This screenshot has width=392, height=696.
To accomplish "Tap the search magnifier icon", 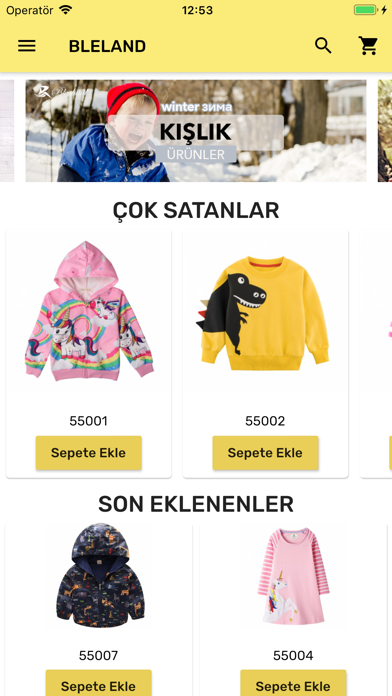I will (x=323, y=46).
